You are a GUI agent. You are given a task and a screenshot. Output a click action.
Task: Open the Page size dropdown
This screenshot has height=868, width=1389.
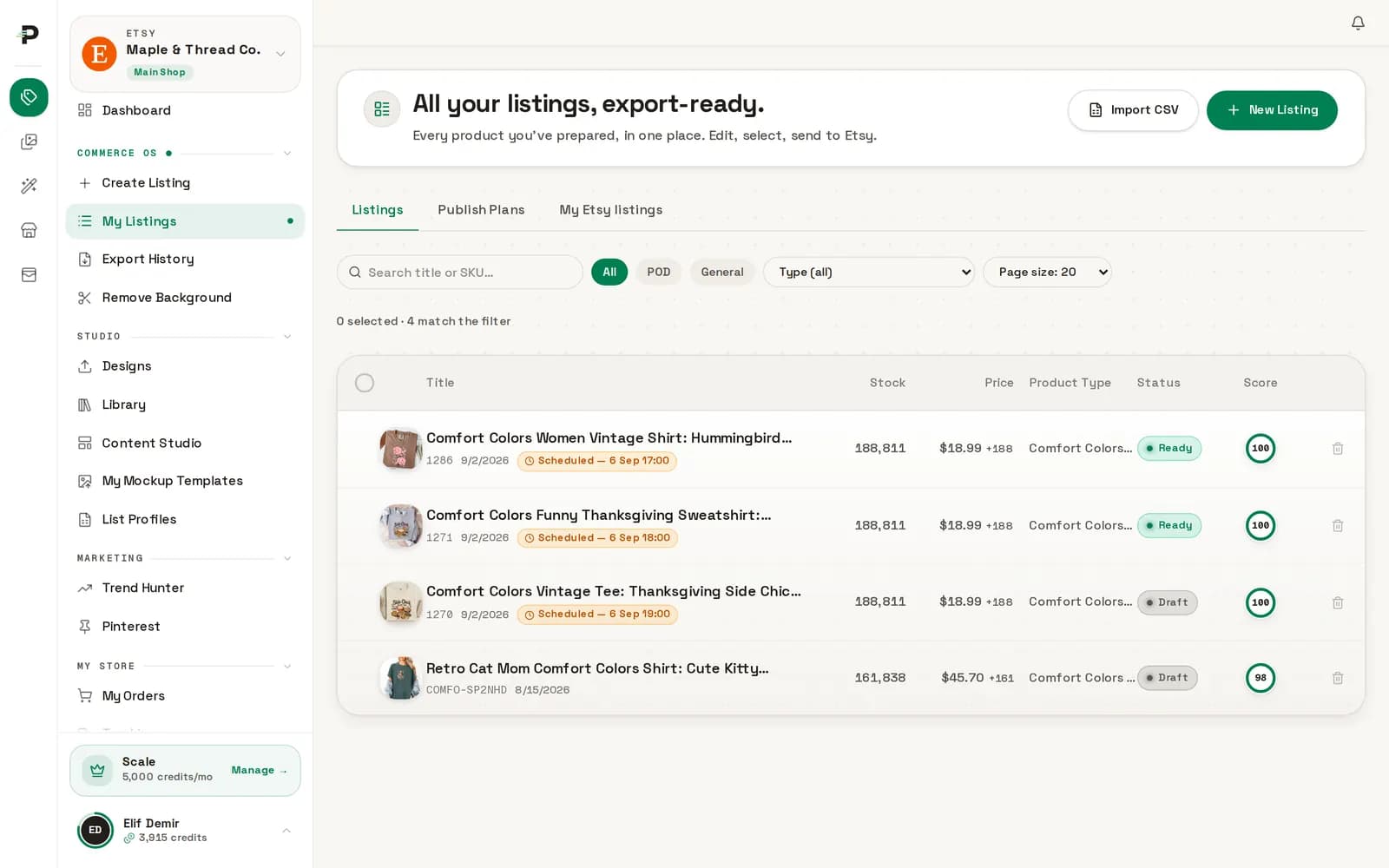[1047, 272]
